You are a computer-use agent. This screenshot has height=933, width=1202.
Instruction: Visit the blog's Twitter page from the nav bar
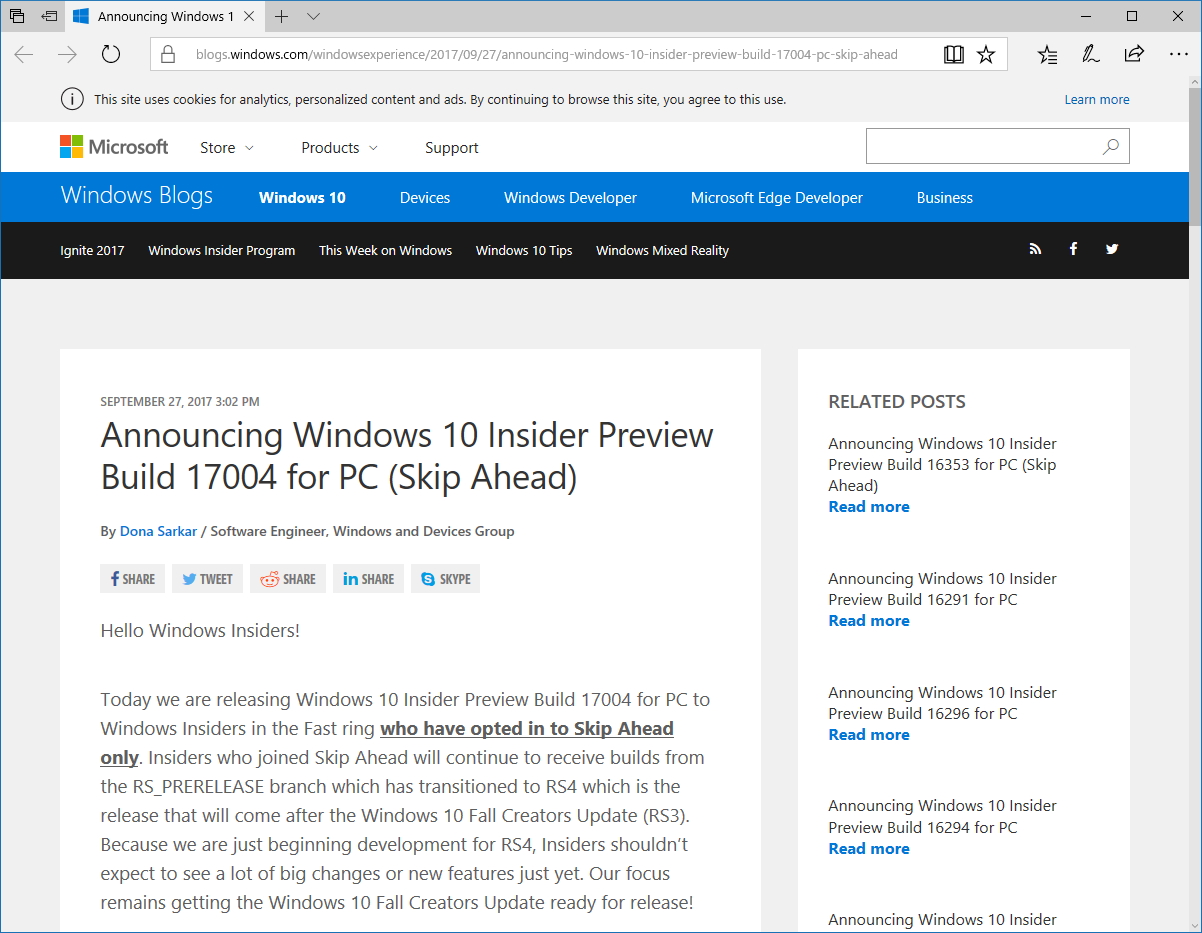[1112, 249]
